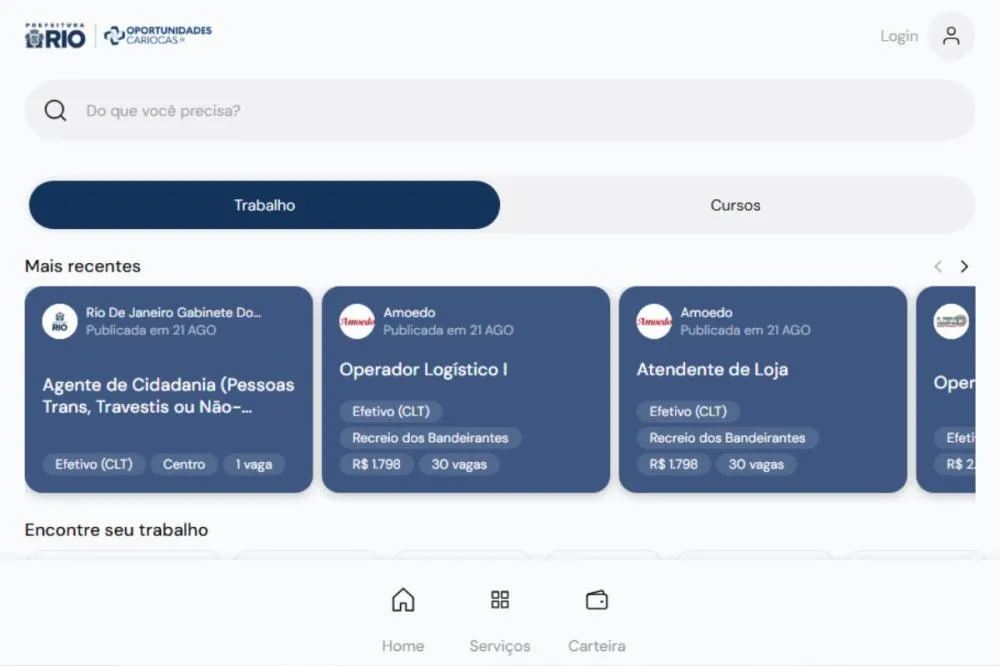Click the Login link
This screenshot has width=1000, height=666.
coord(899,36)
